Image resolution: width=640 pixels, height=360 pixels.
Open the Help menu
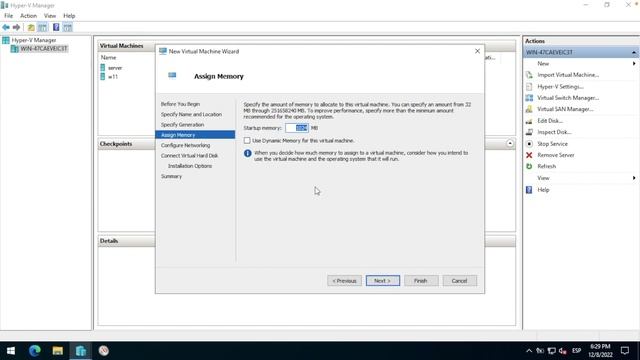[69, 16]
